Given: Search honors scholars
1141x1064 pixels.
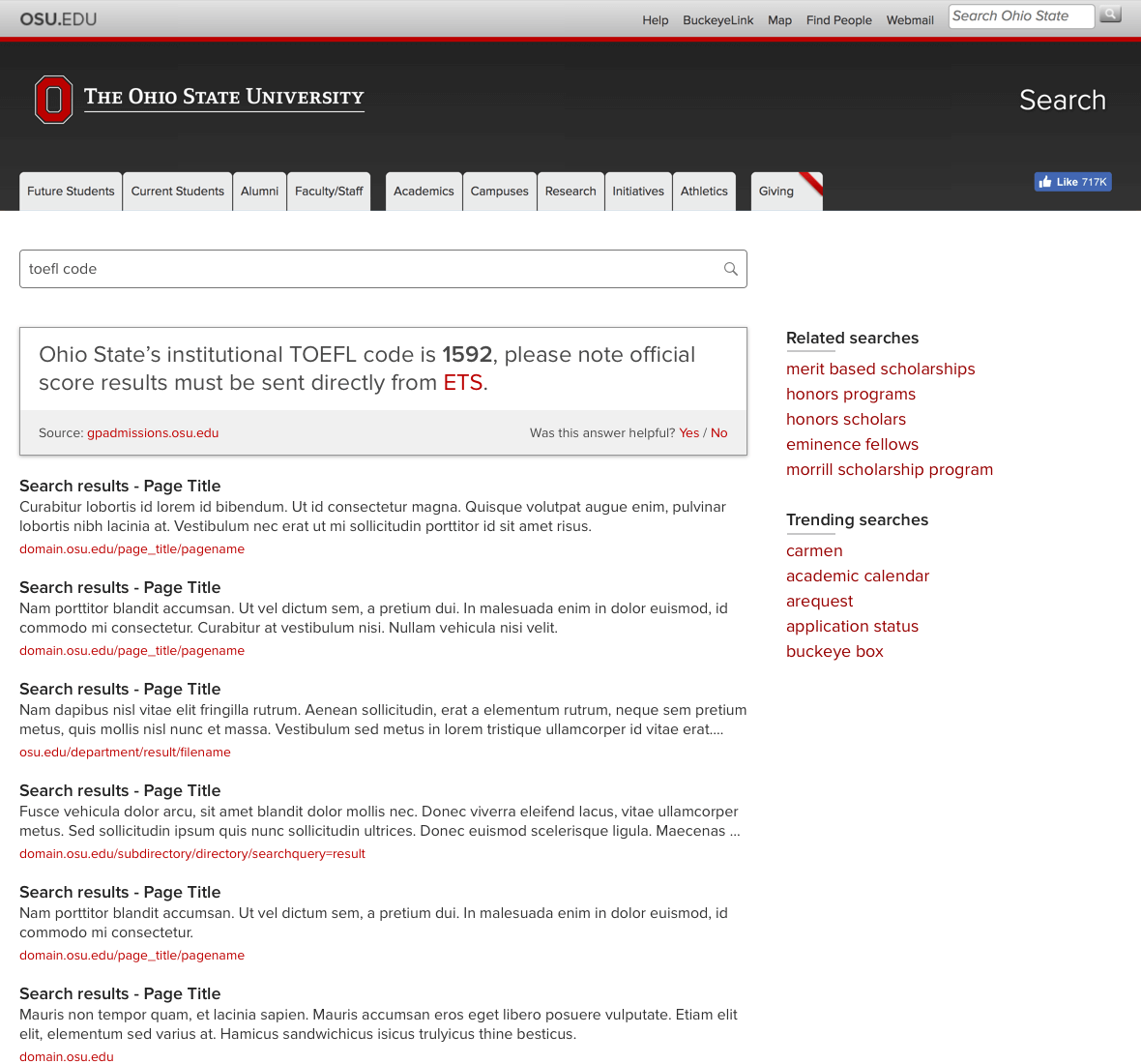Looking at the screenshot, I should click(x=845, y=419).
